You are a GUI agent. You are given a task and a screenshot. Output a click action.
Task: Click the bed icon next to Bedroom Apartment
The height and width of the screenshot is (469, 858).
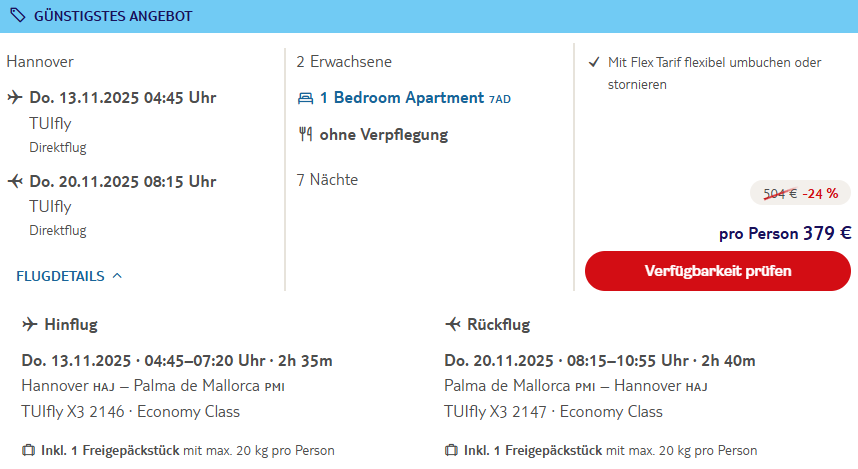pyautogui.click(x=305, y=98)
